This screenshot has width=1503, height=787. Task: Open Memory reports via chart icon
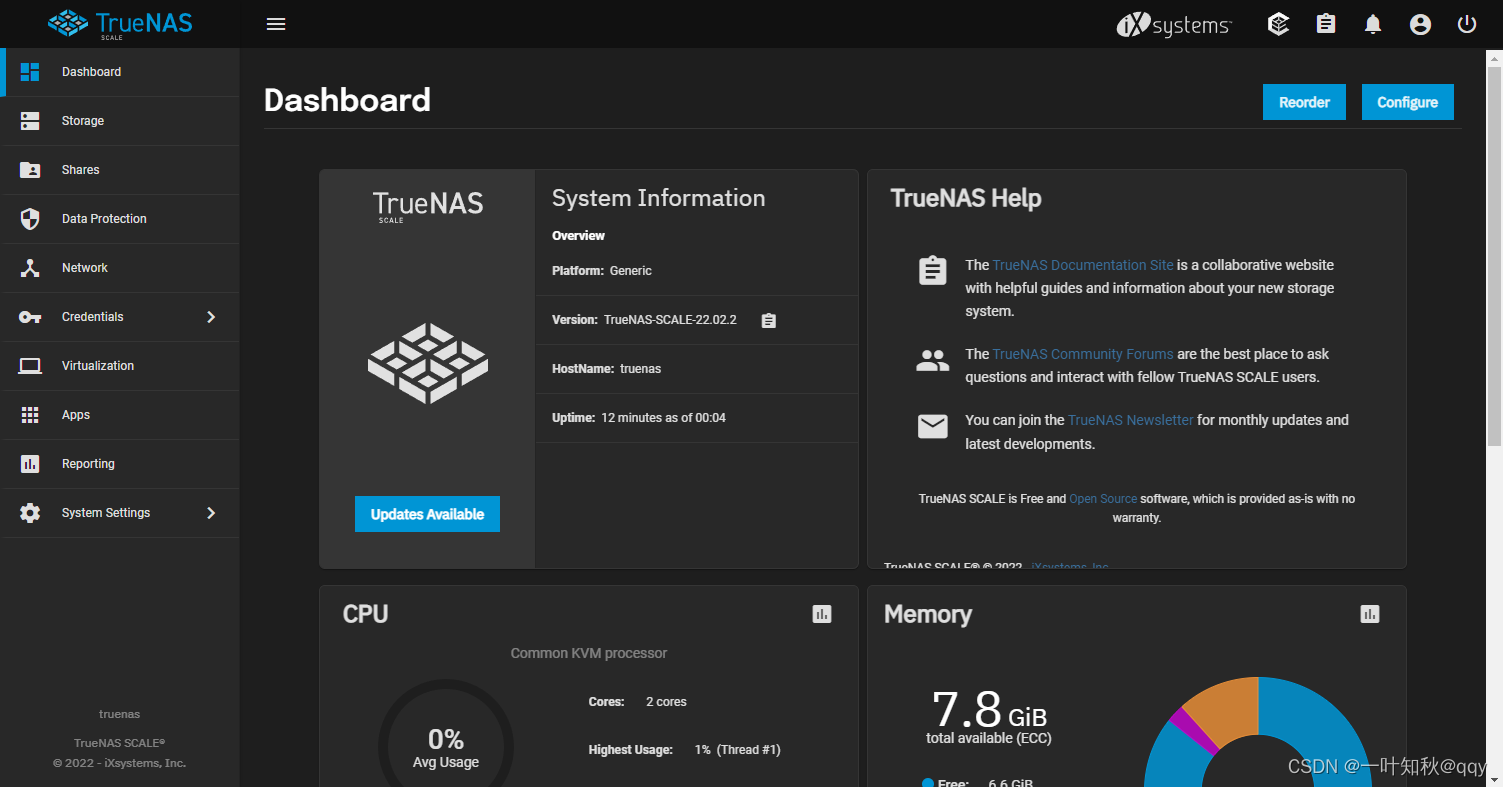(1370, 614)
